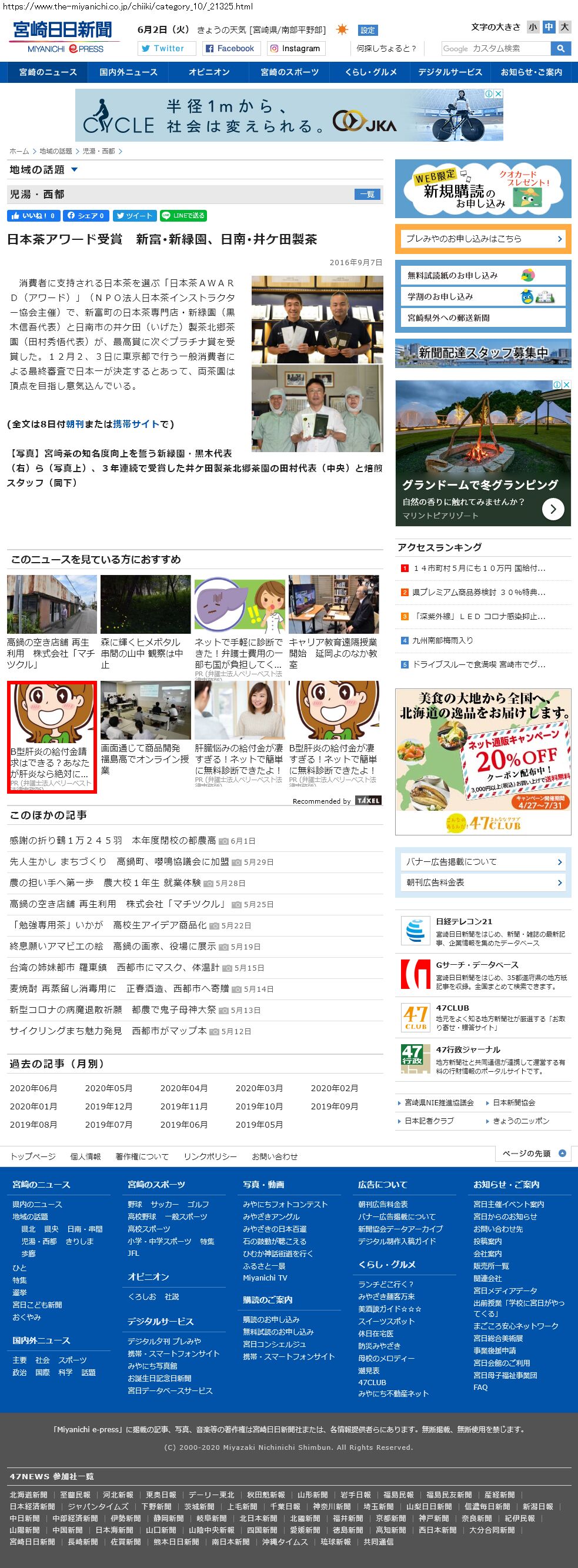Open バナー広告掲載について arrow link

coord(483,861)
